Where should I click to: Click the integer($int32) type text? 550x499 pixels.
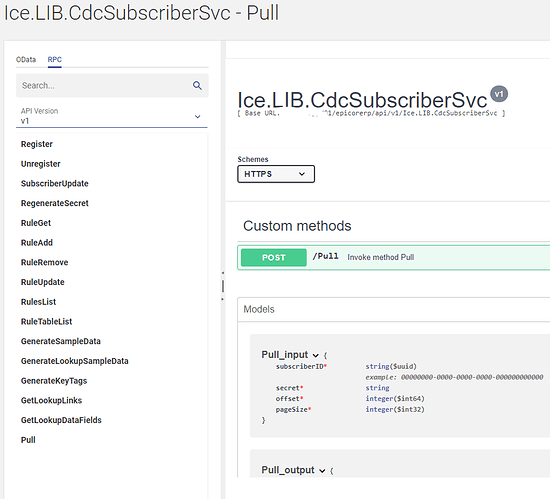click(395, 409)
